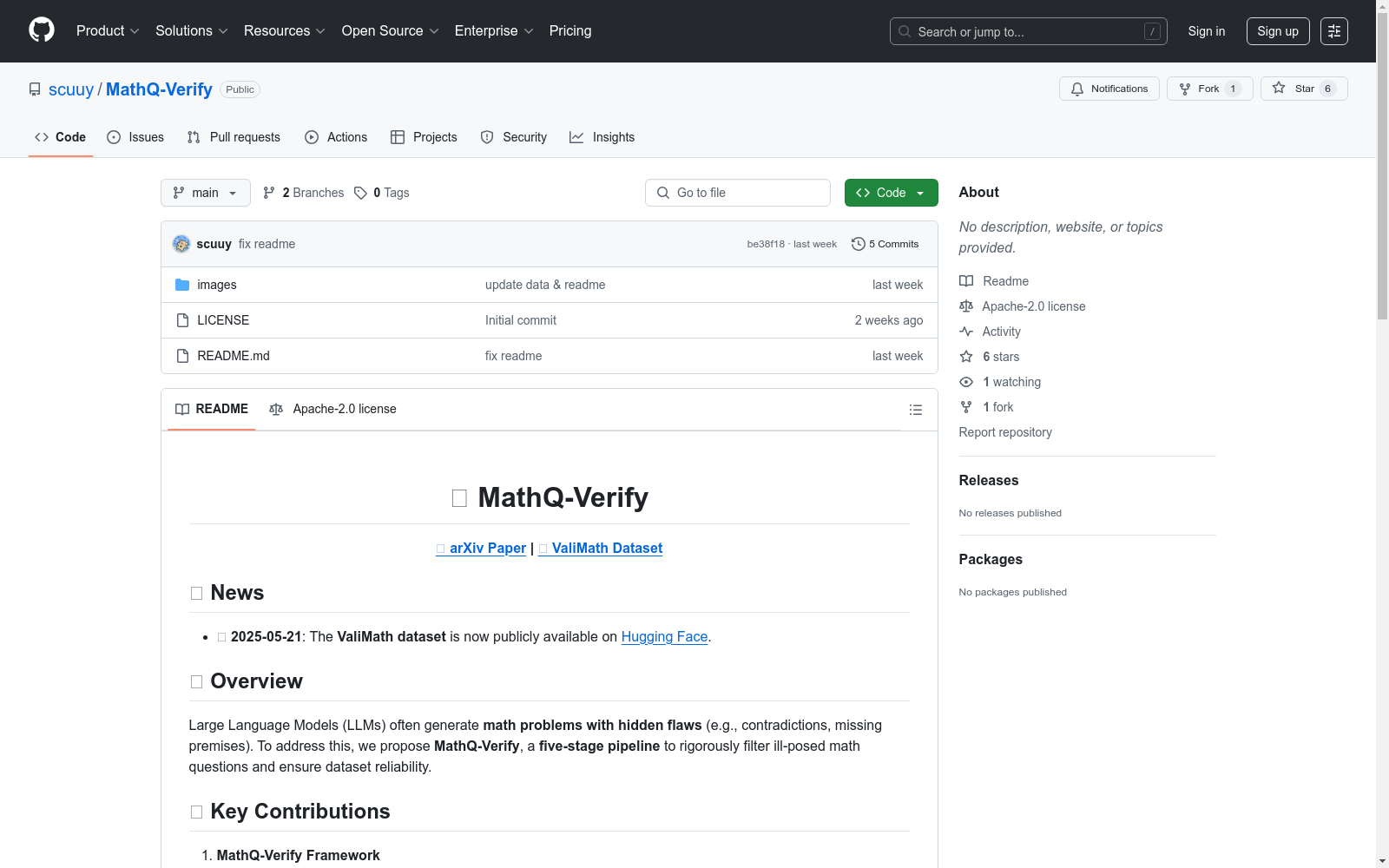Click the LICENSE file icon

coord(182,320)
